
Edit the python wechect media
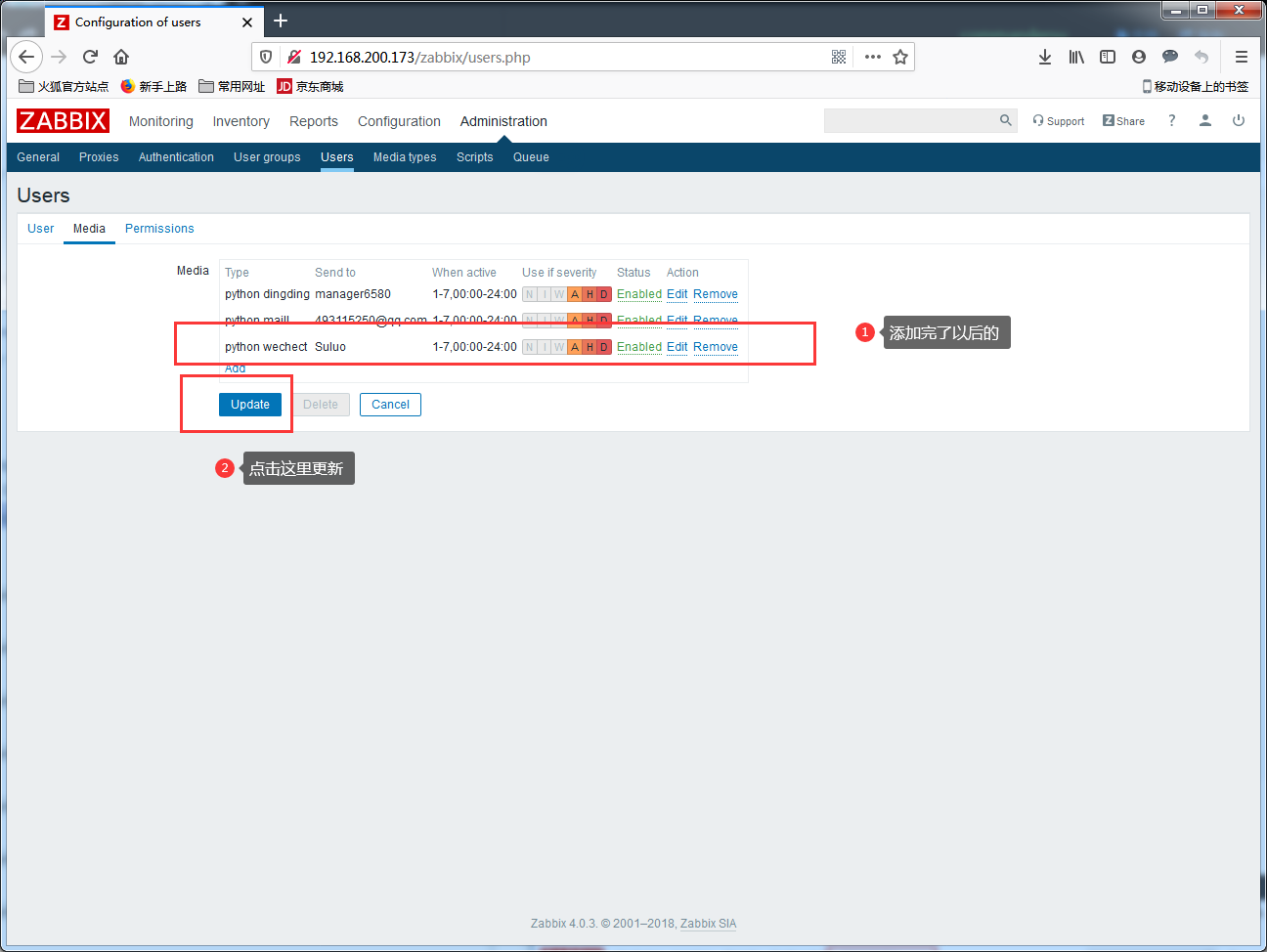point(677,347)
